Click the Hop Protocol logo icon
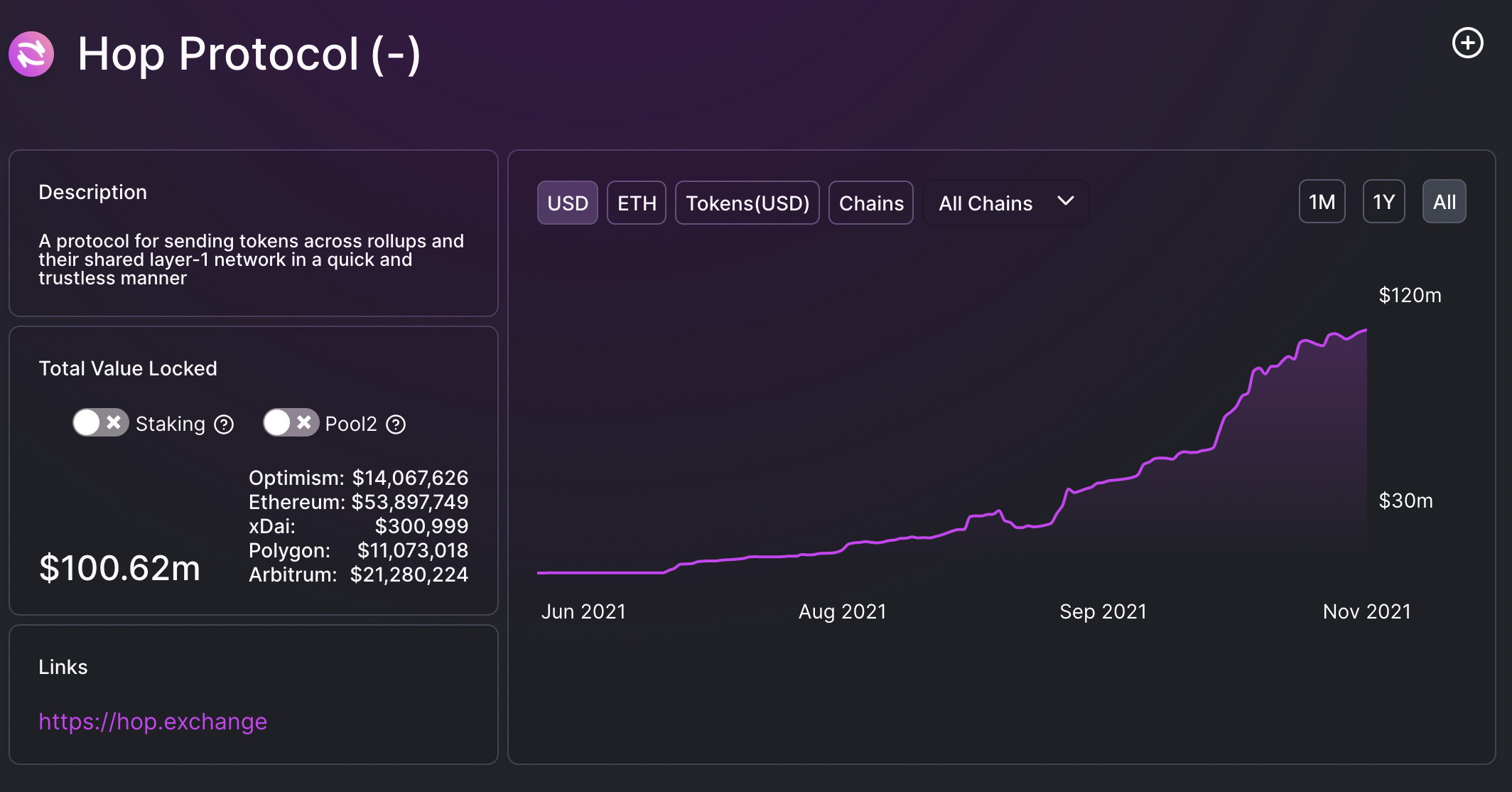Image resolution: width=1512 pixels, height=792 pixels. click(x=31, y=54)
